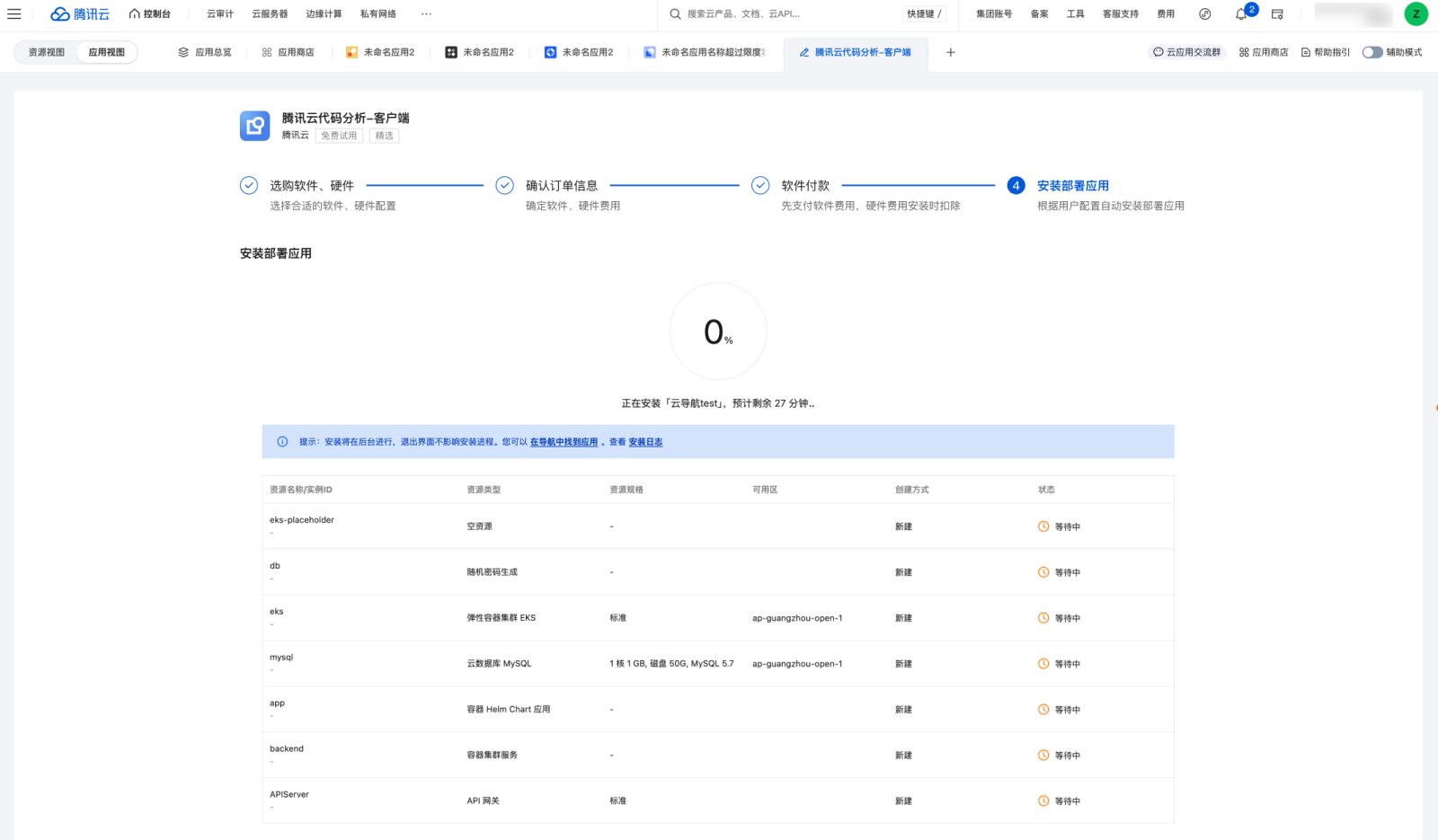The width and height of the screenshot is (1438, 840).
Task: Open the hamburger navigation menu
Action: click(14, 14)
